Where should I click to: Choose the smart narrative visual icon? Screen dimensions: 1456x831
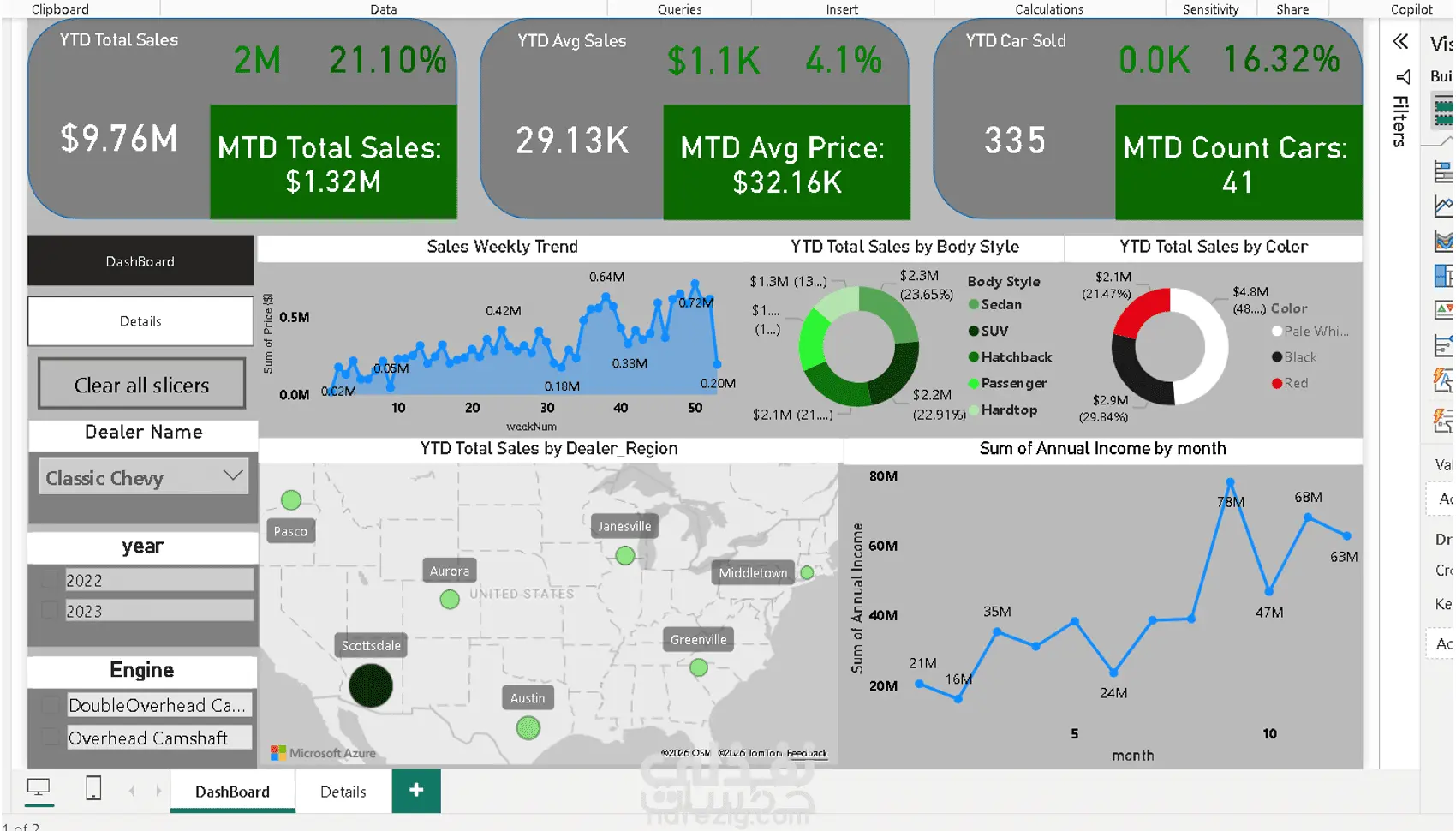(1444, 380)
